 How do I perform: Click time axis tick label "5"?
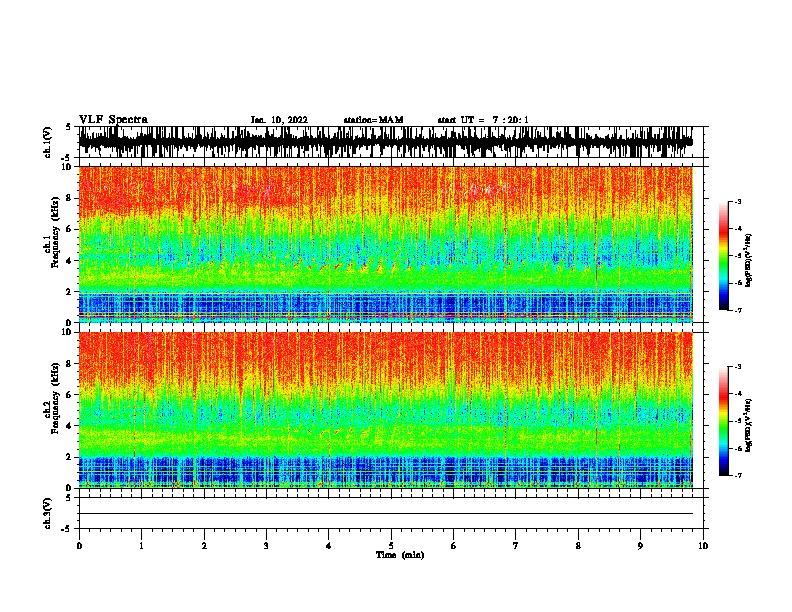click(391, 545)
